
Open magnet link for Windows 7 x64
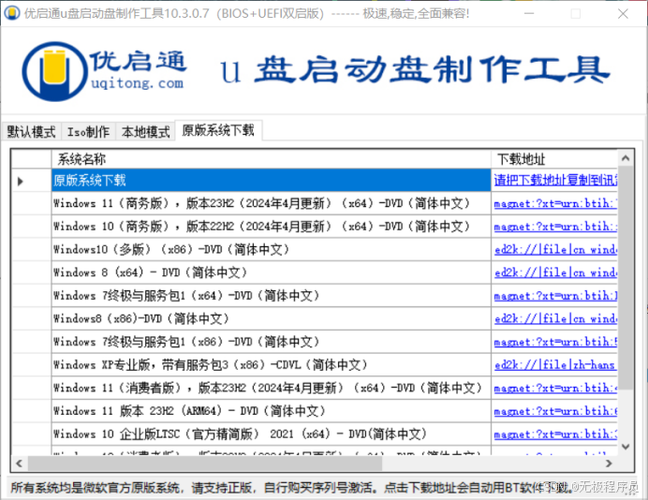(x=555, y=296)
